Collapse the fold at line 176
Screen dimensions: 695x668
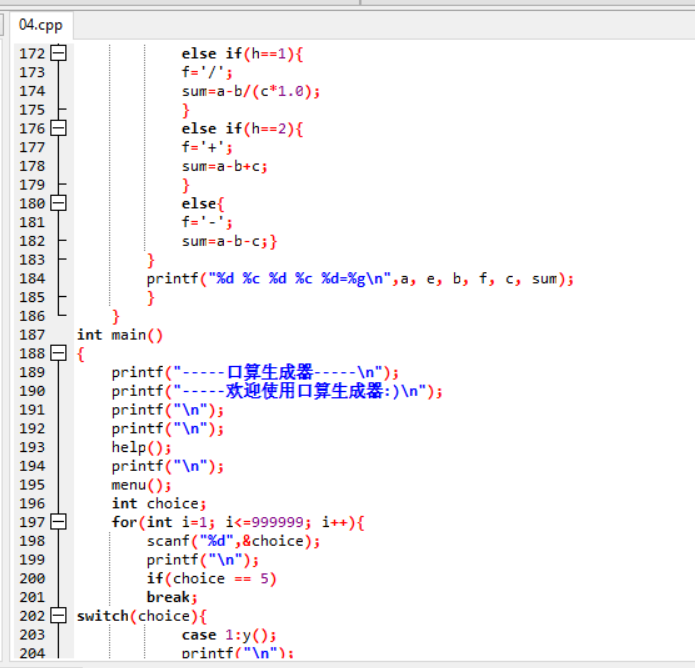point(58,128)
